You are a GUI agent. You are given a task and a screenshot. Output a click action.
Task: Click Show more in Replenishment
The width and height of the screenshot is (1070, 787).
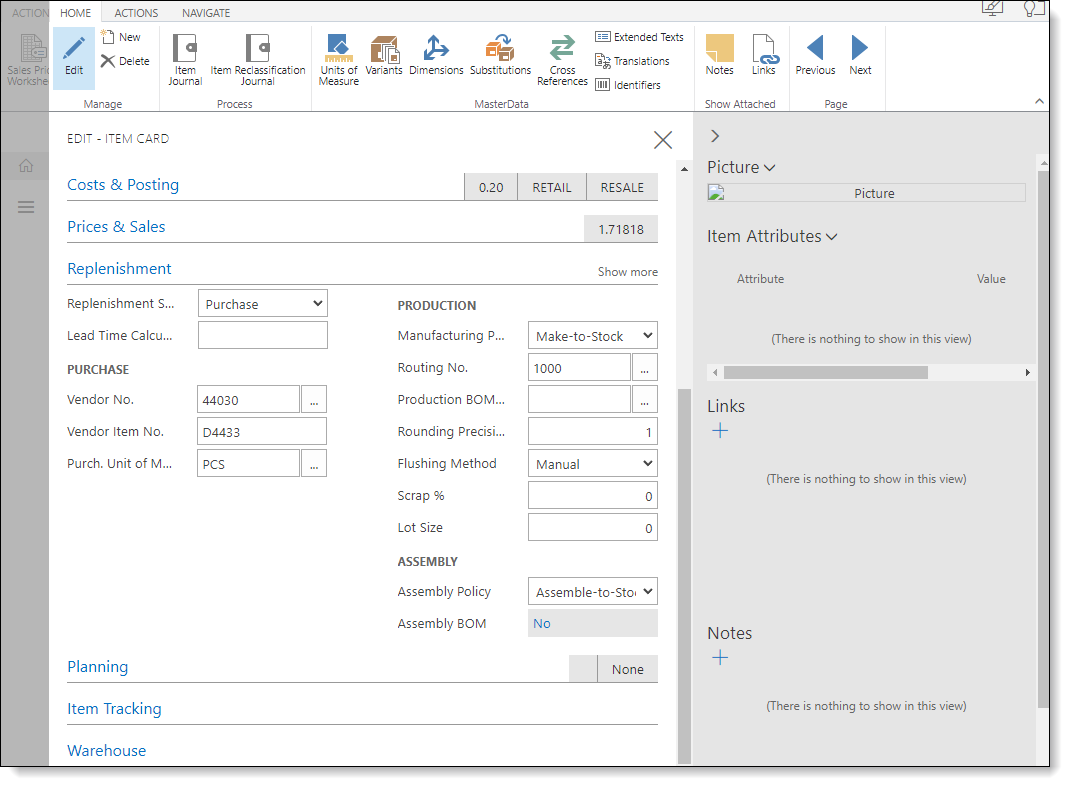coord(628,272)
